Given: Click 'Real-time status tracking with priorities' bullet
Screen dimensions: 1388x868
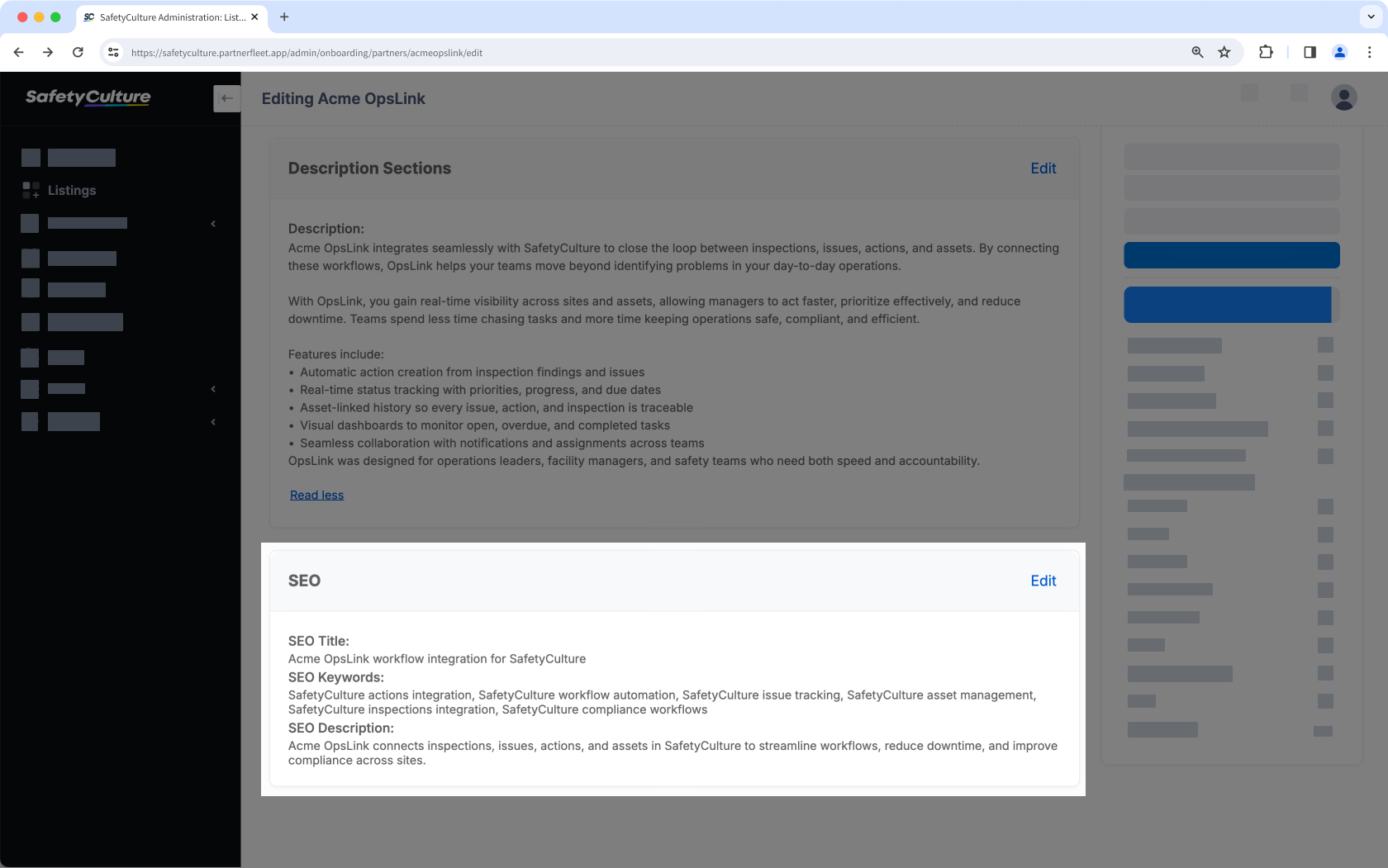Looking at the screenshot, I should pyautogui.click(x=480, y=390).
